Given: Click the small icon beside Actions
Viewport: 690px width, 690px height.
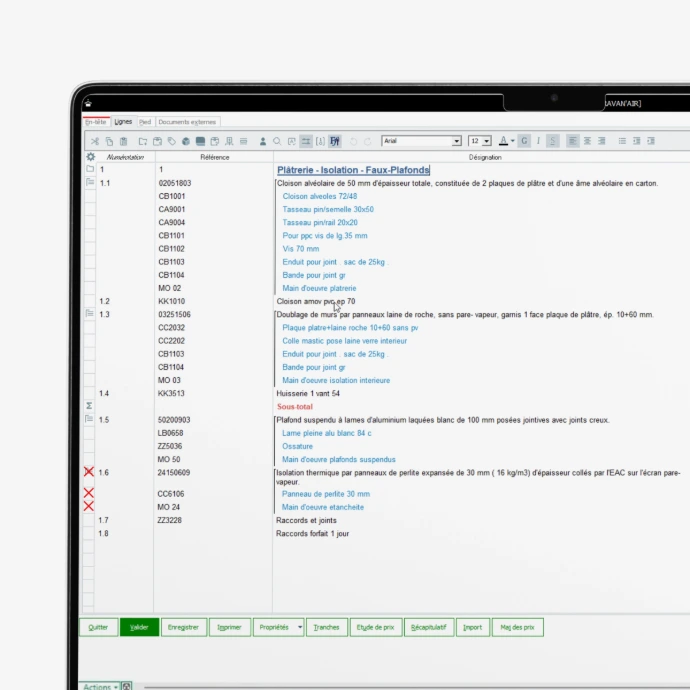Looking at the screenshot, I should [x=127, y=686].
